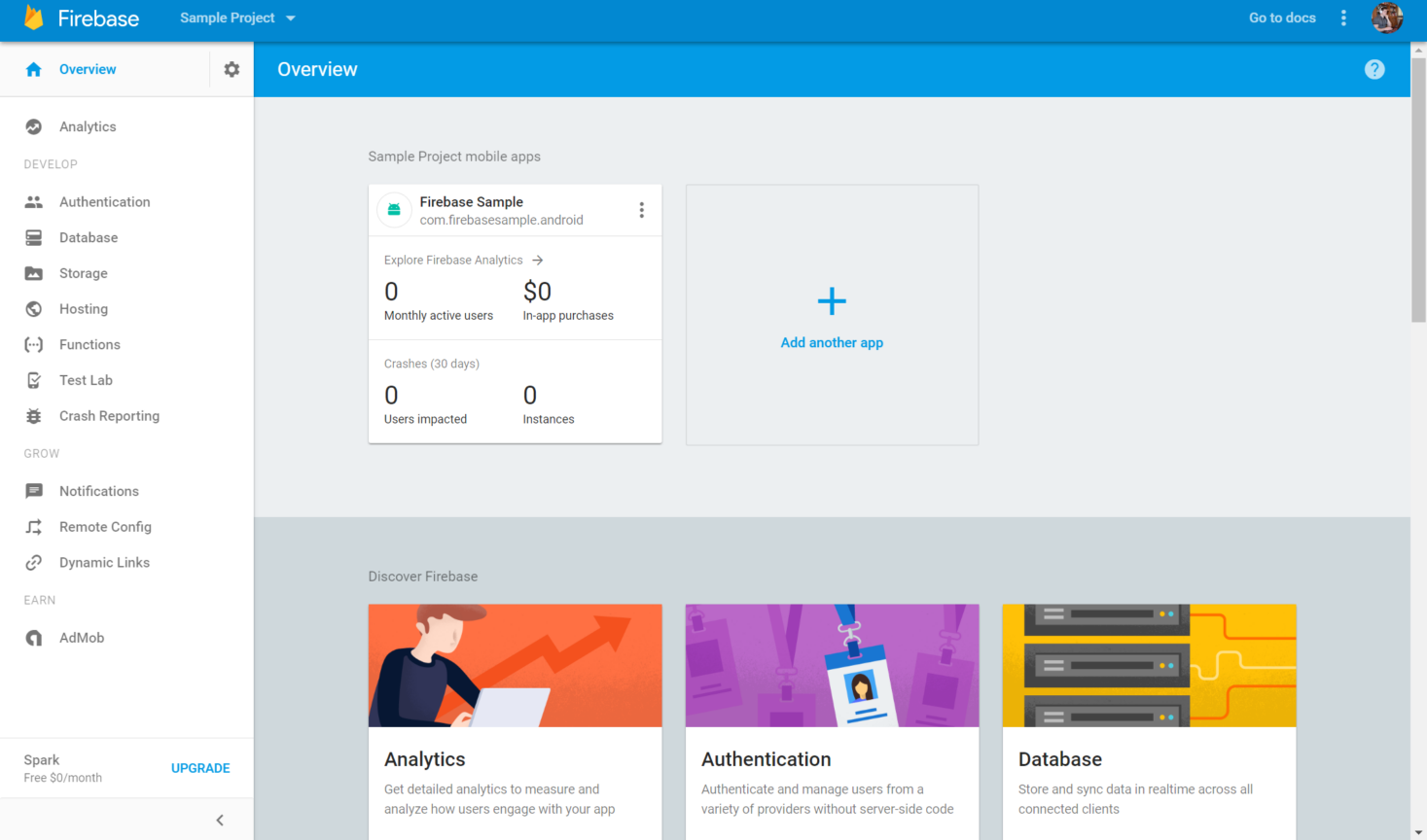Open the overflow menu next to Go to docs
This screenshot has width=1427, height=840.
coord(1343,17)
